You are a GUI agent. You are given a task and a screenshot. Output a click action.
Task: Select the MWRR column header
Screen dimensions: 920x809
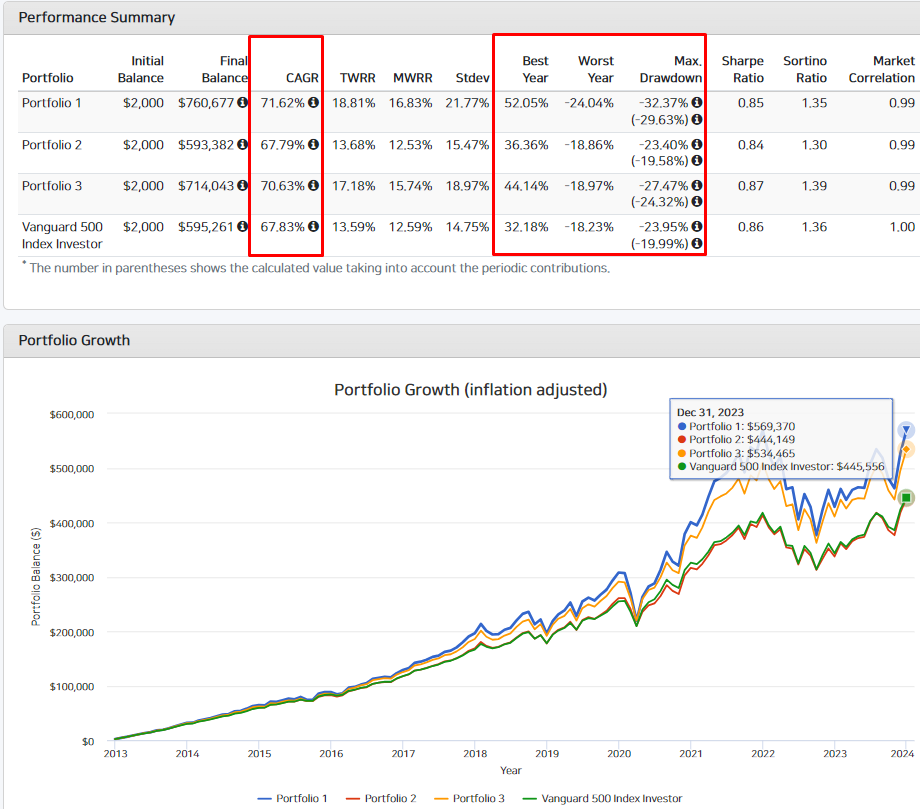pyautogui.click(x=412, y=78)
